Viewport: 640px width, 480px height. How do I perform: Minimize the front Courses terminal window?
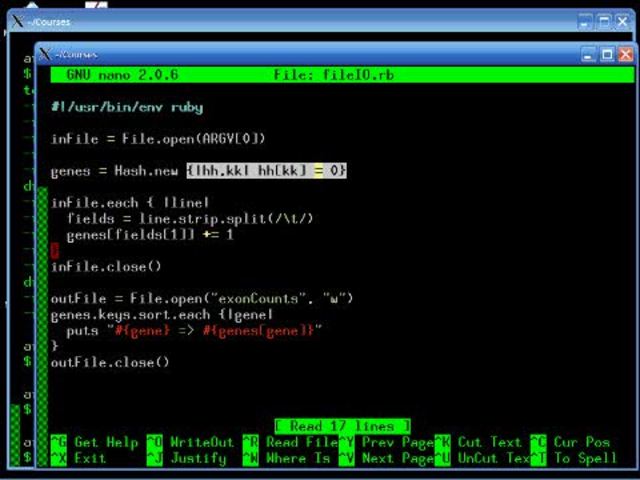[x=588, y=54]
